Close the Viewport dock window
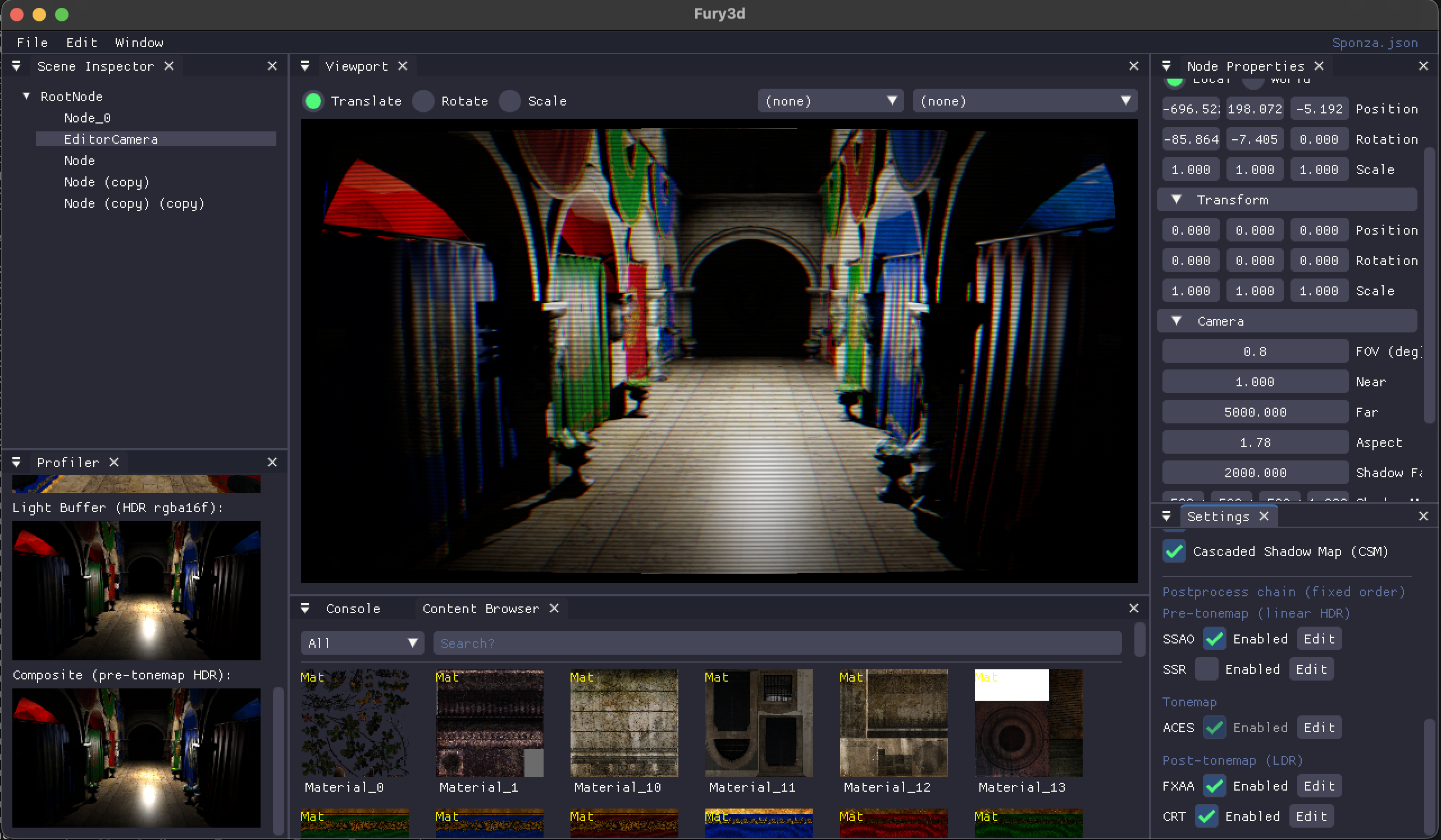 tap(1134, 66)
